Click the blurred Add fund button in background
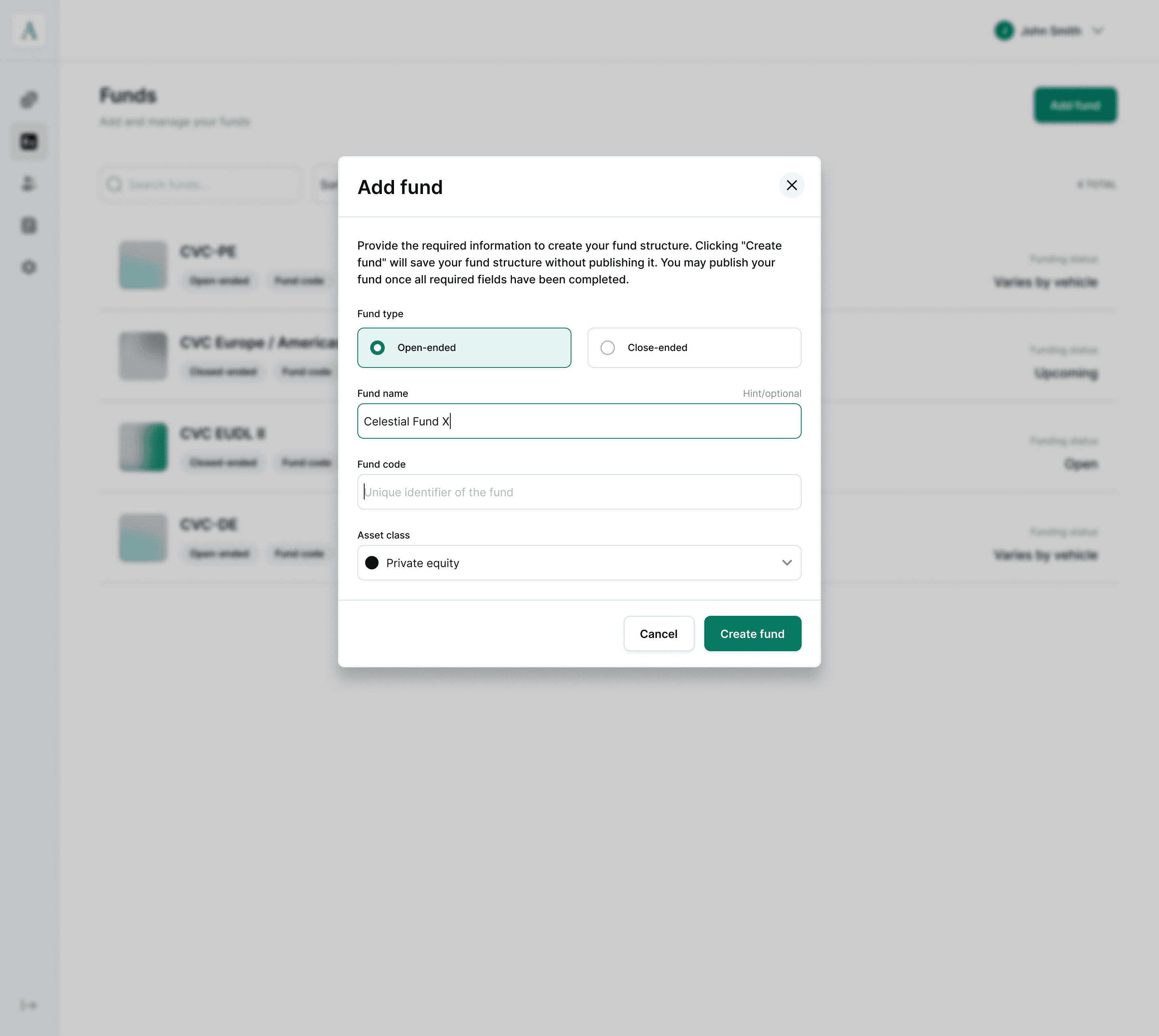Screen dimensions: 1159x1036 click(1075, 105)
